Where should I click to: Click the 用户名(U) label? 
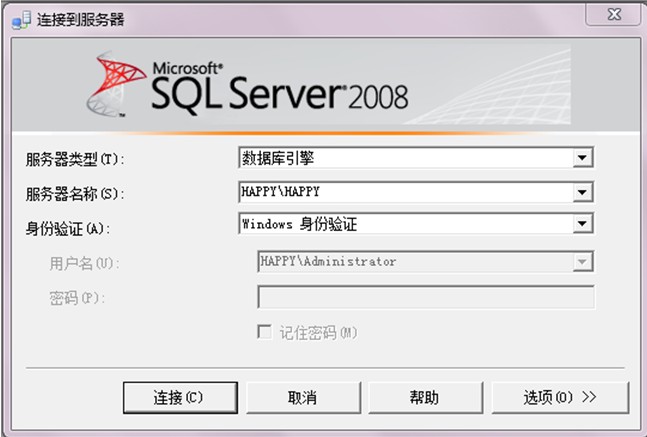point(84,263)
